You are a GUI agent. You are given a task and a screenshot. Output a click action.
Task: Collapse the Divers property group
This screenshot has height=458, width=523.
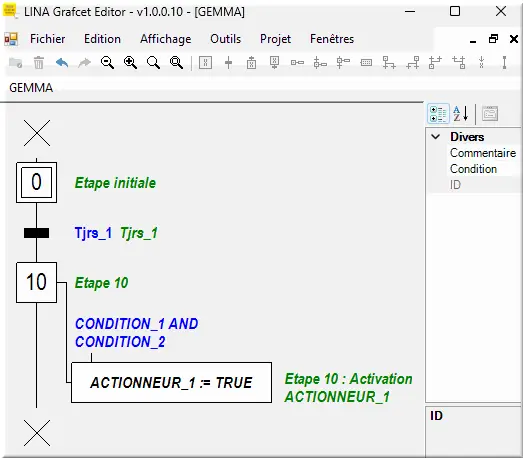(x=436, y=137)
